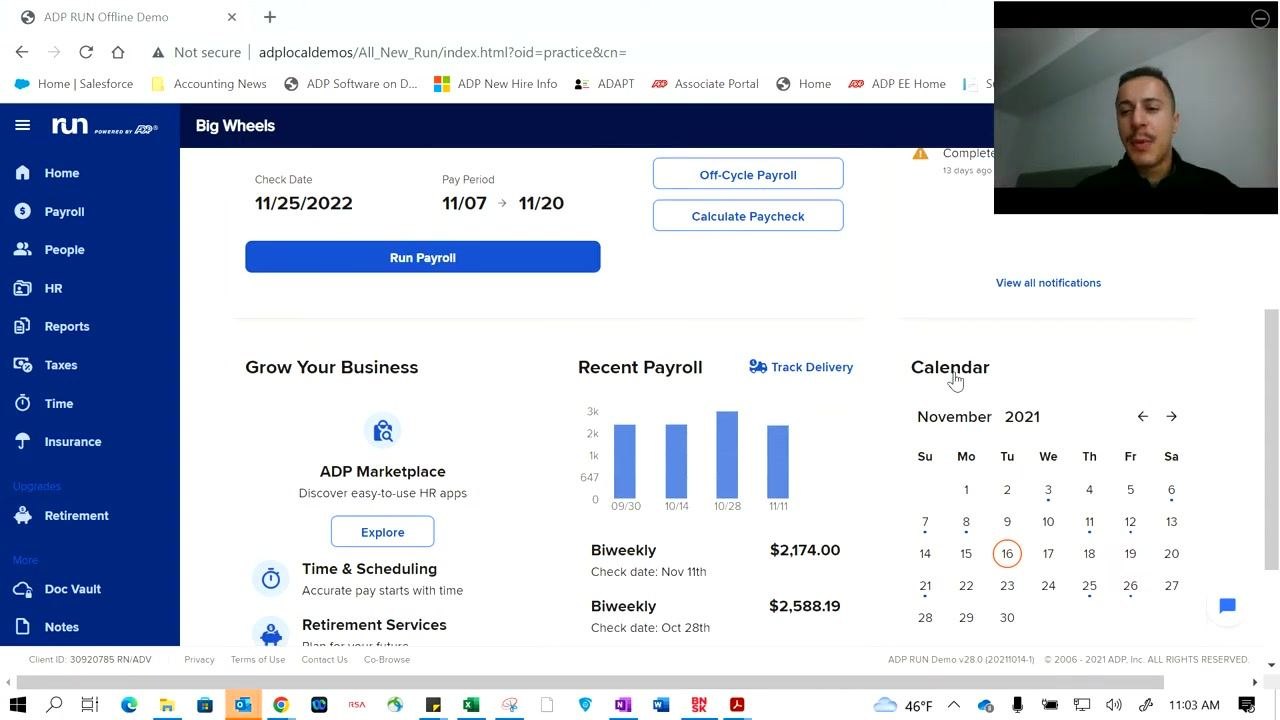Click the Time clock icon in sidebar
This screenshot has height=720, width=1280.
[22, 403]
